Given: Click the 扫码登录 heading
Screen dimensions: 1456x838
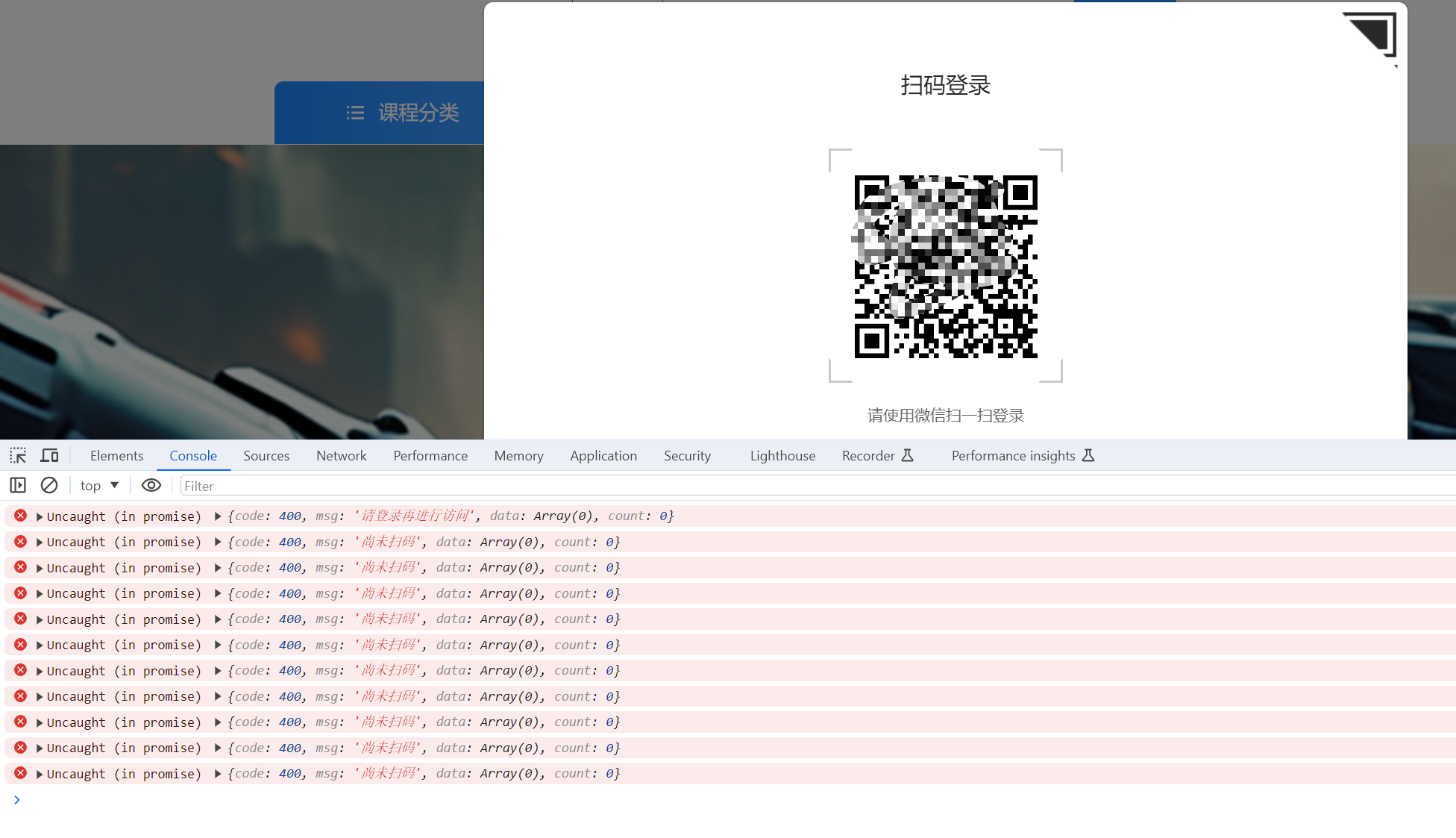Looking at the screenshot, I should click(x=946, y=85).
